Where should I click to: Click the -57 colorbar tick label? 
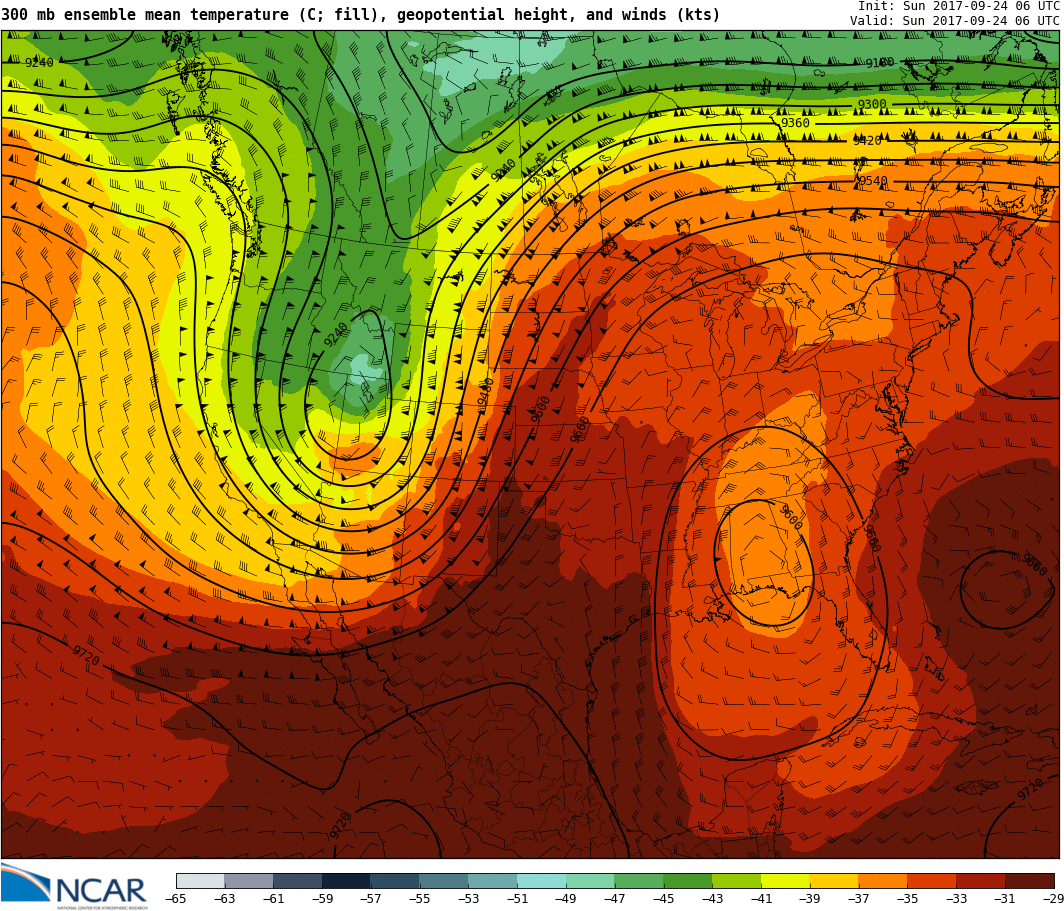(x=371, y=899)
